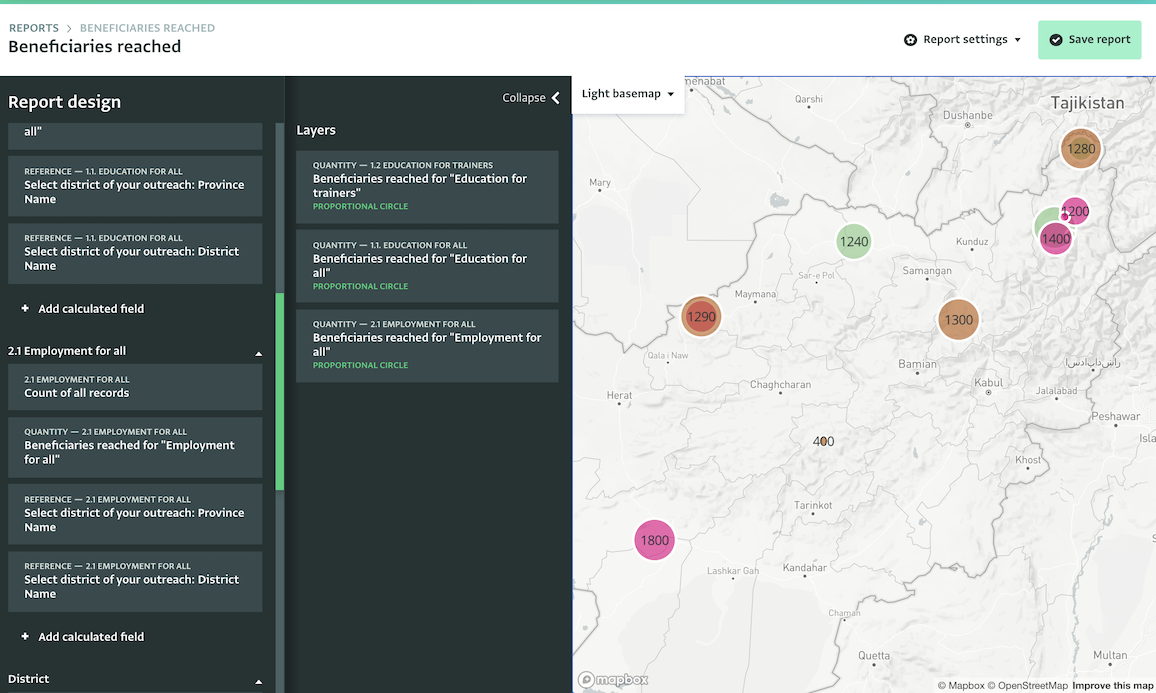1156x693 pixels.
Task: Open the Light basemap dropdown
Action: [628, 94]
